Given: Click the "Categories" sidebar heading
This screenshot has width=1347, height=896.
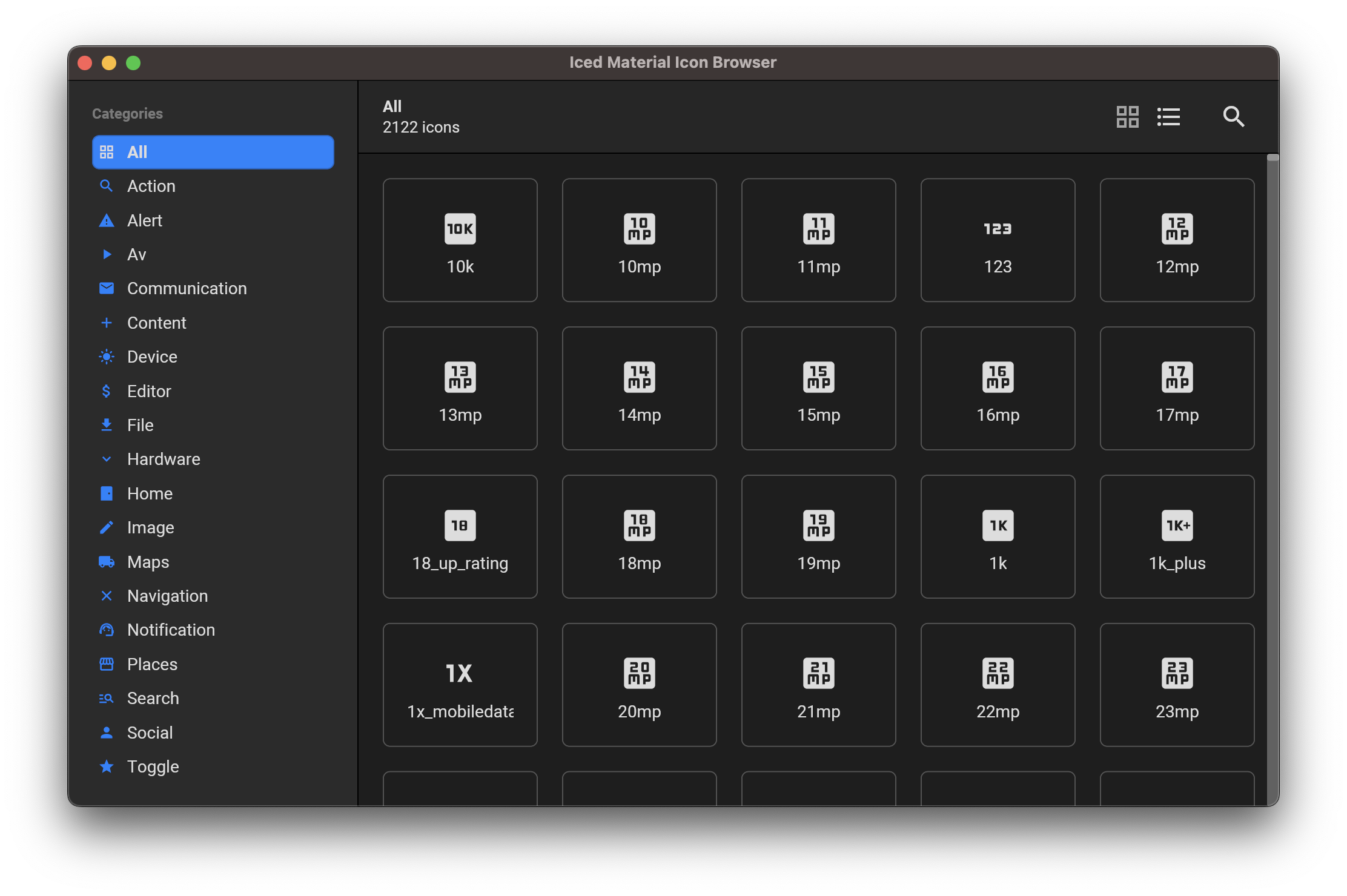Looking at the screenshot, I should pos(127,114).
